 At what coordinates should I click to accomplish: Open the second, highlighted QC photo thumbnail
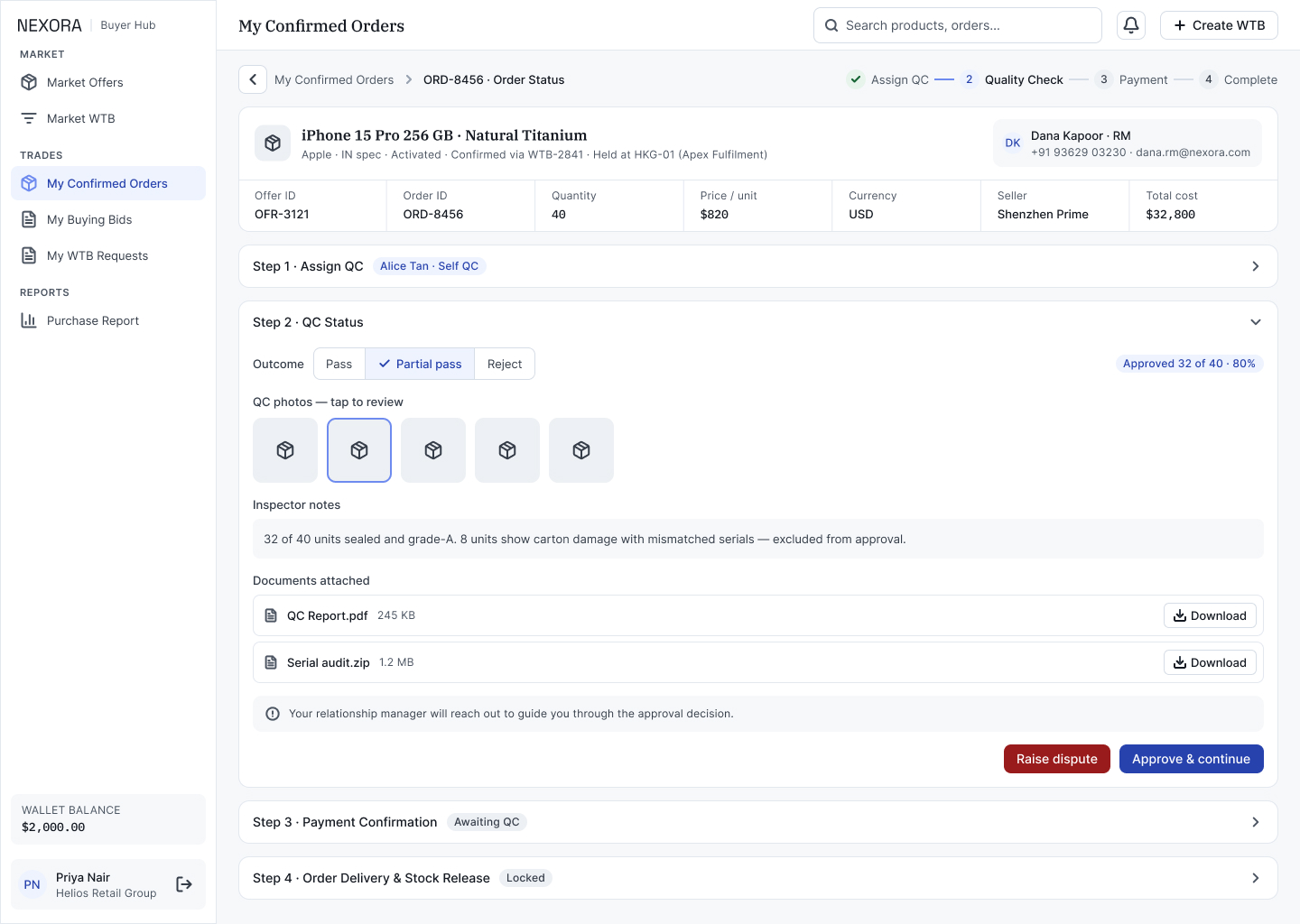pos(359,450)
